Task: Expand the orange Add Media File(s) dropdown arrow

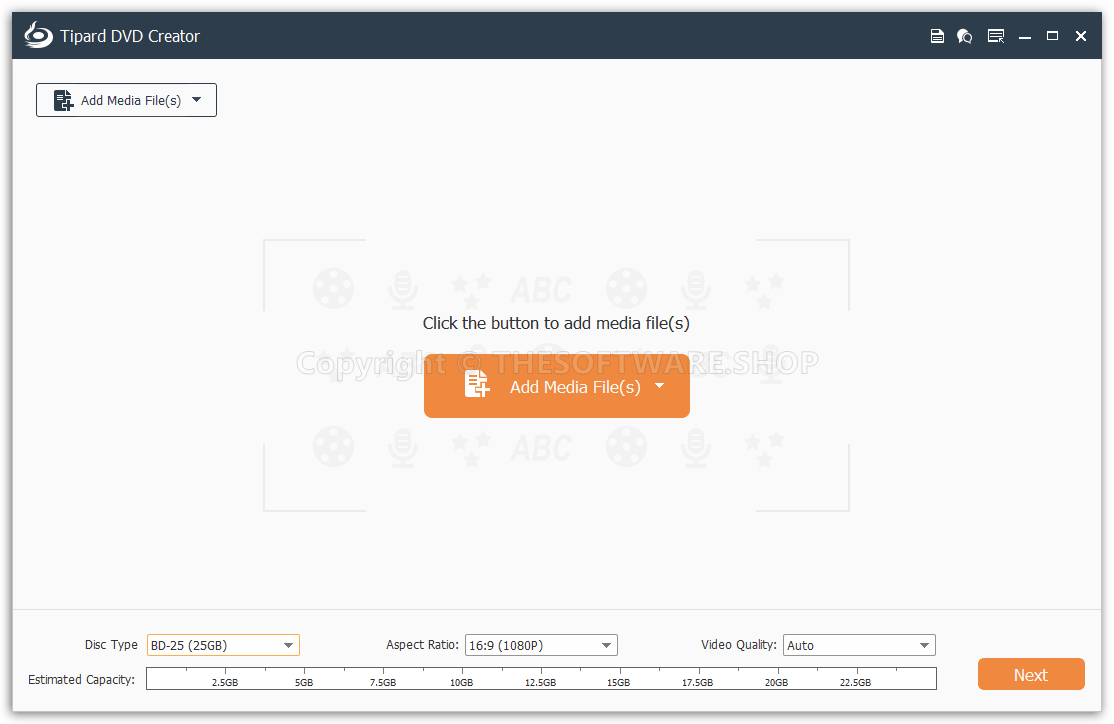Action: pyautogui.click(x=659, y=386)
